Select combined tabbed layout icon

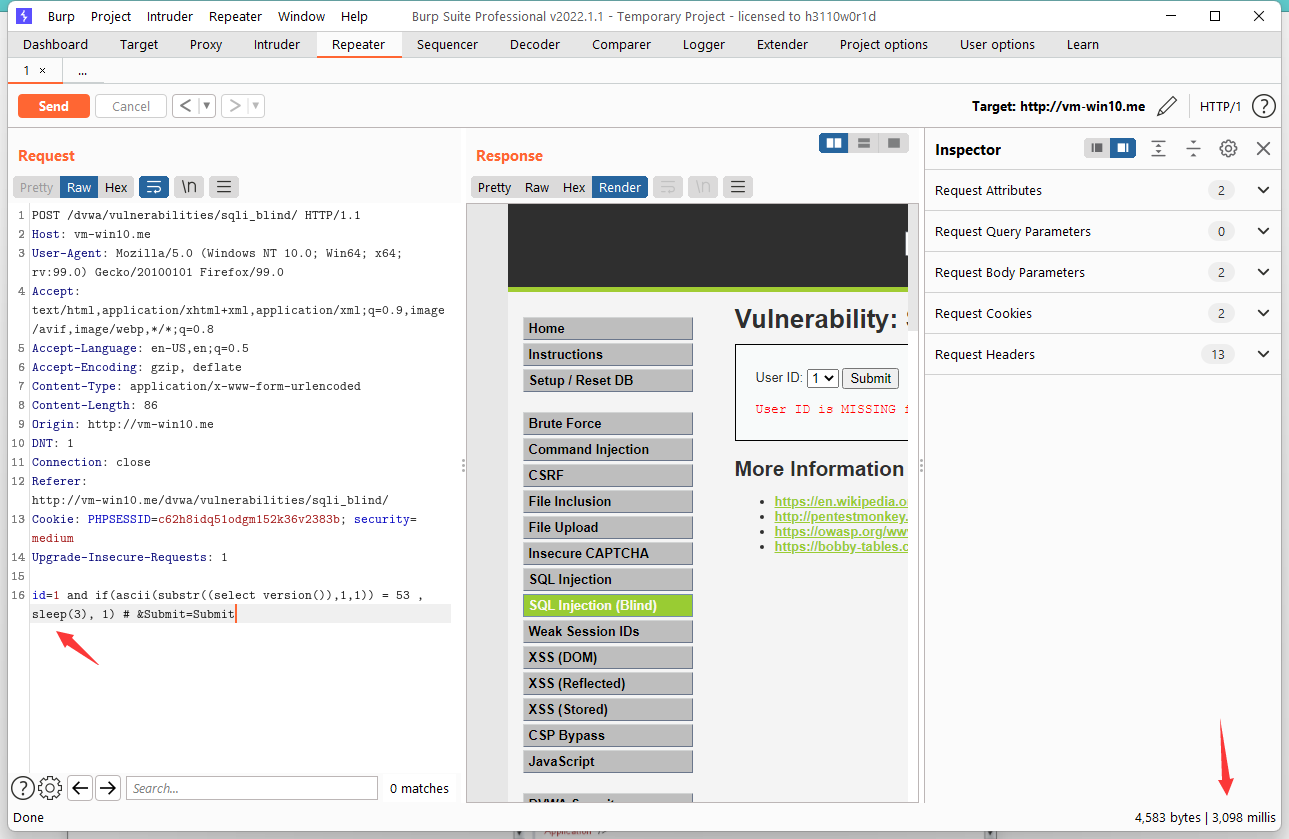[x=894, y=143]
